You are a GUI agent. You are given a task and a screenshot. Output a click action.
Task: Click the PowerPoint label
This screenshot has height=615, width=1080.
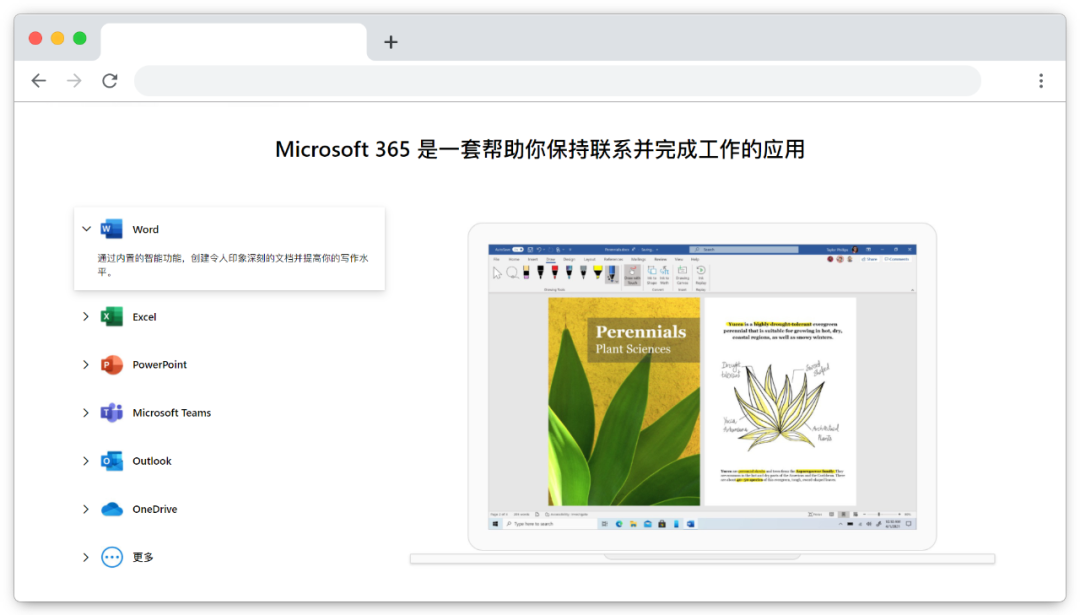point(159,364)
